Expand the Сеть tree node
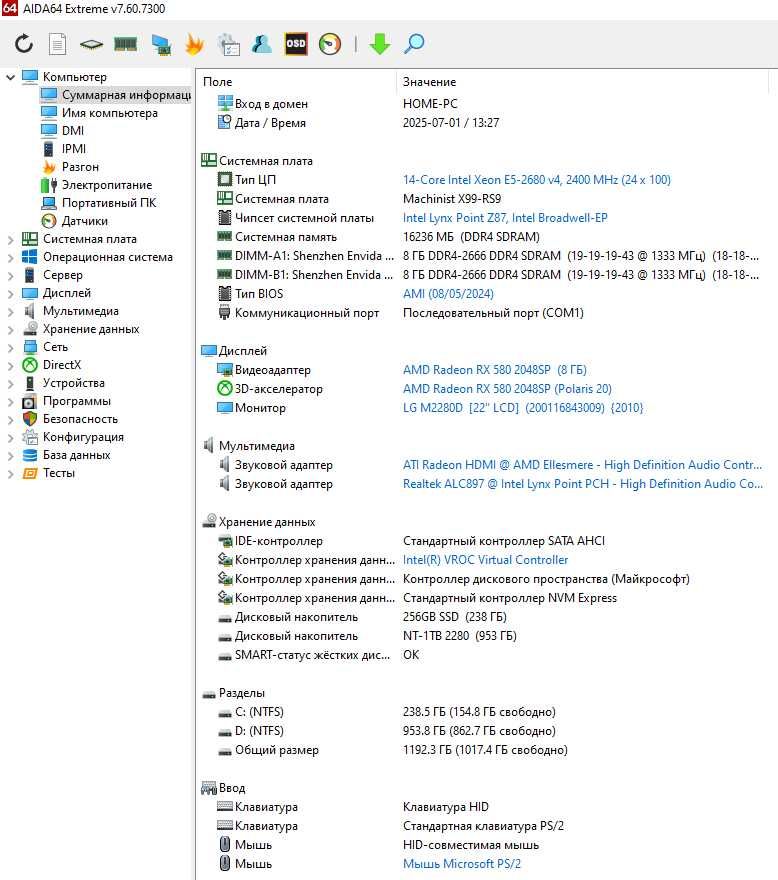The image size is (778, 880). (10, 347)
